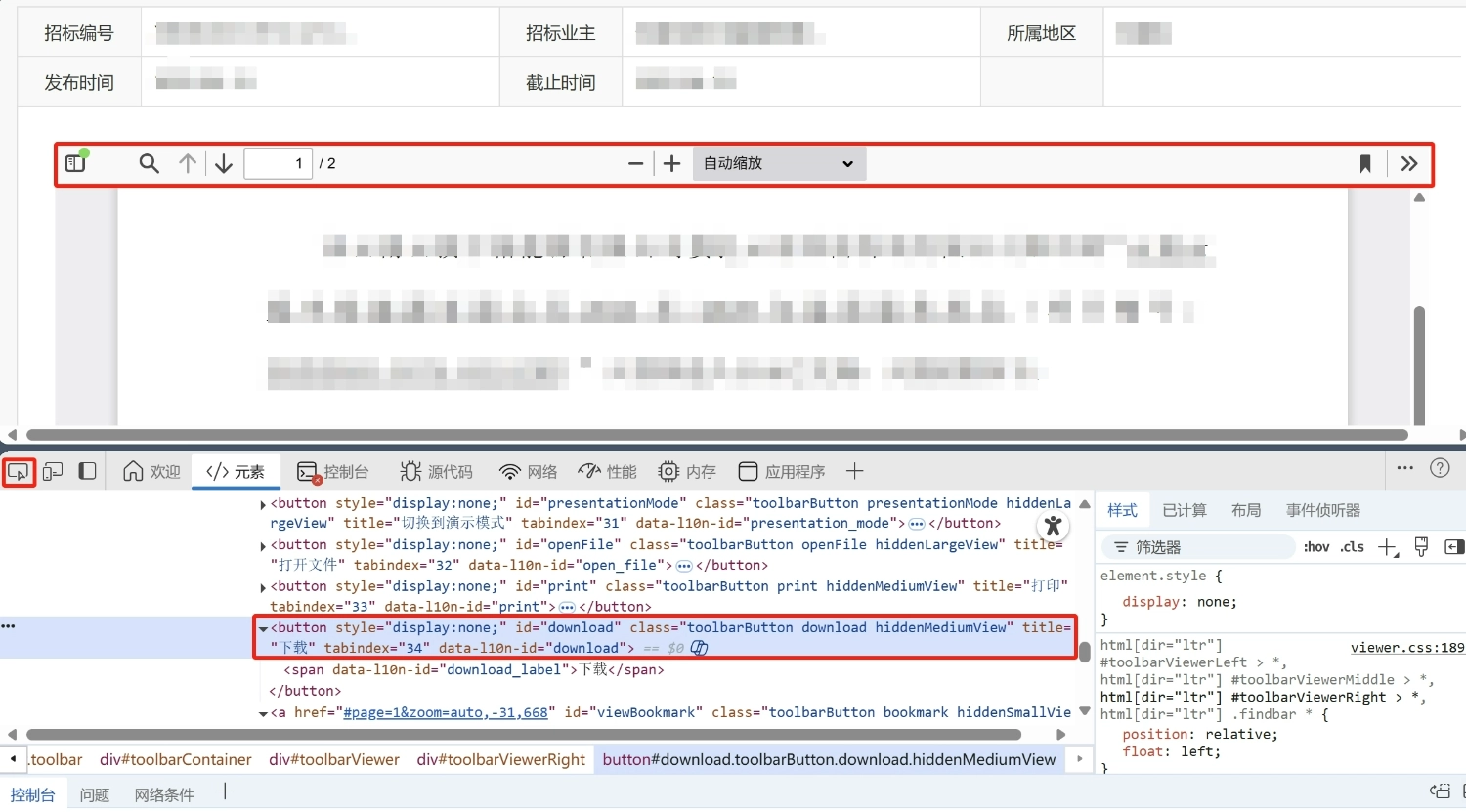Toggle device emulation mode in DevTools
The width and height of the screenshot is (1466, 812).
[52, 472]
